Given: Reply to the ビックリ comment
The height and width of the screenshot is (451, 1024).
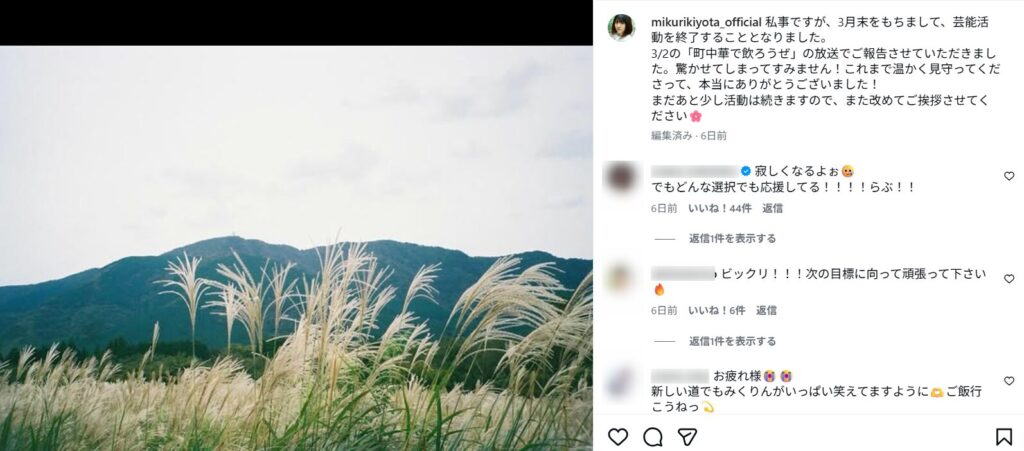Looking at the screenshot, I should tap(767, 311).
